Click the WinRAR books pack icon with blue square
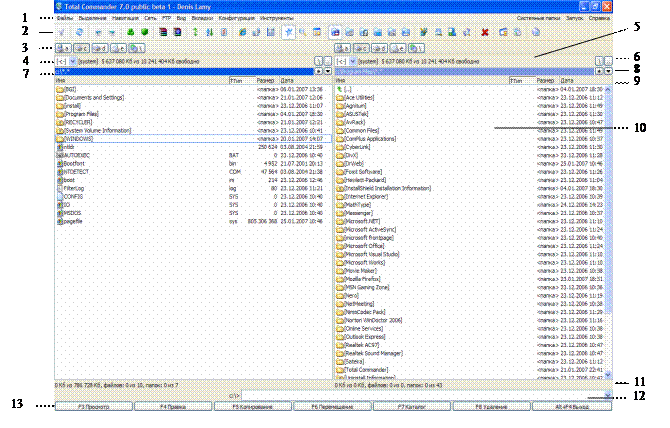Image resolution: width=670 pixels, height=428 pixels. click(x=177, y=32)
